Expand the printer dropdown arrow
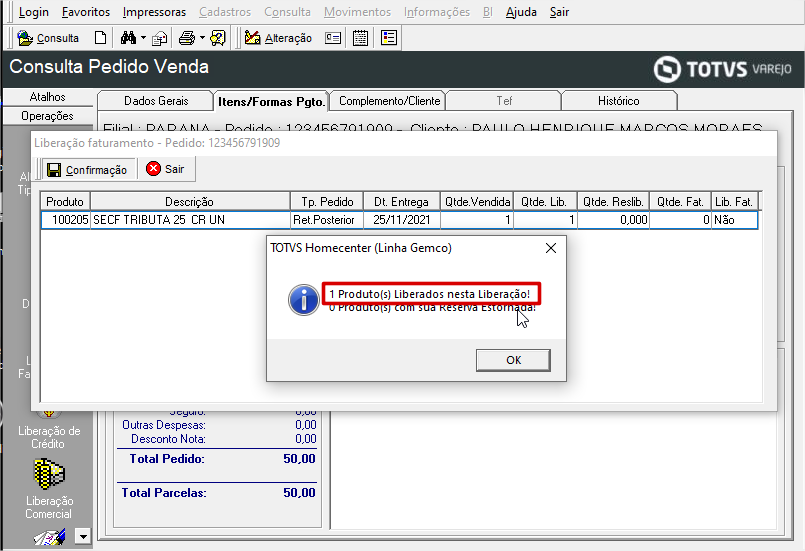The width and height of the screenshot is (805, 551). (202, 38)
